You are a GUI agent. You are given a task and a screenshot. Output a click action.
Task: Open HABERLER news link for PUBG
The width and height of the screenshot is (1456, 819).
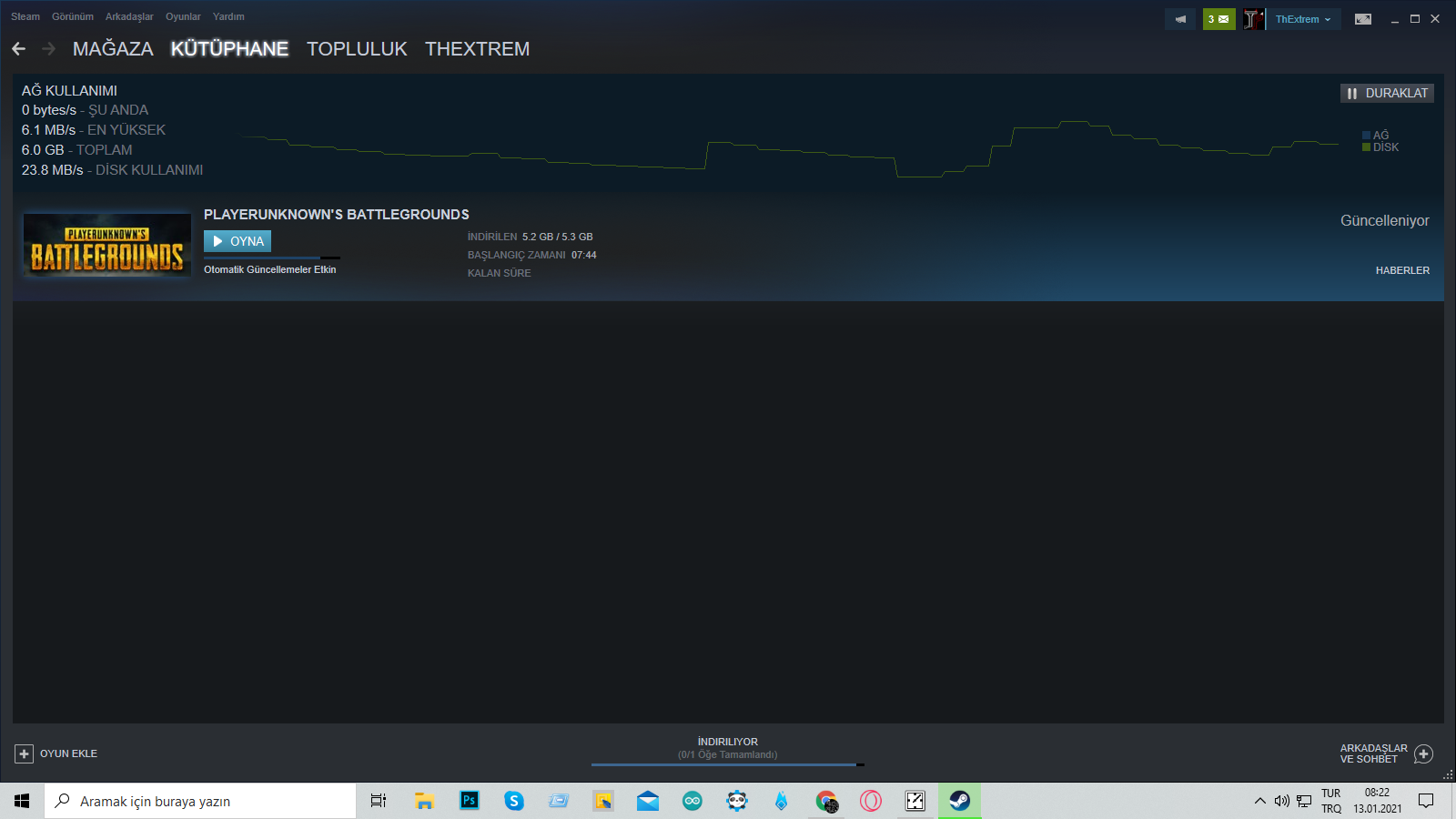pyautogui.click(x=1402, y=270)
